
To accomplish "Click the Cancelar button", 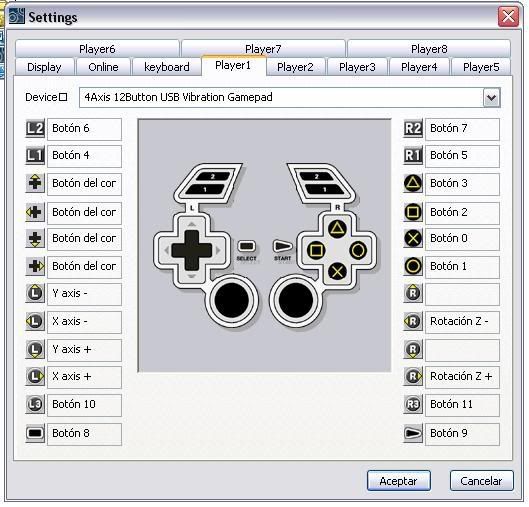I will (481, 481).
